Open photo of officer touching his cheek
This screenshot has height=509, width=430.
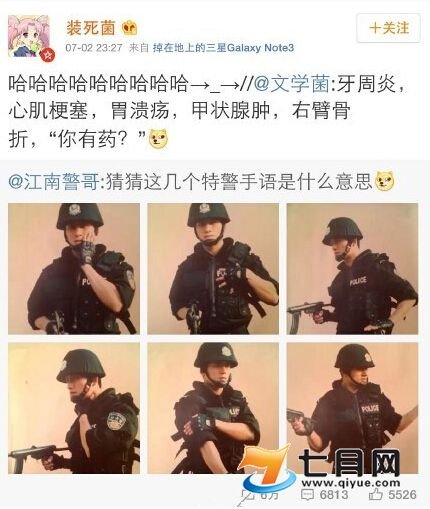point(74,269)
